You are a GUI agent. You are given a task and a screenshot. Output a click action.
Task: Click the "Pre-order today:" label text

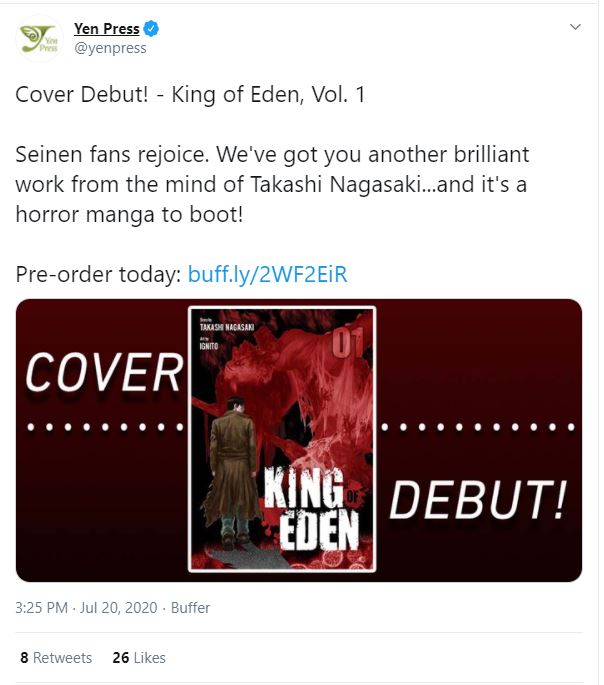point(98,274)
